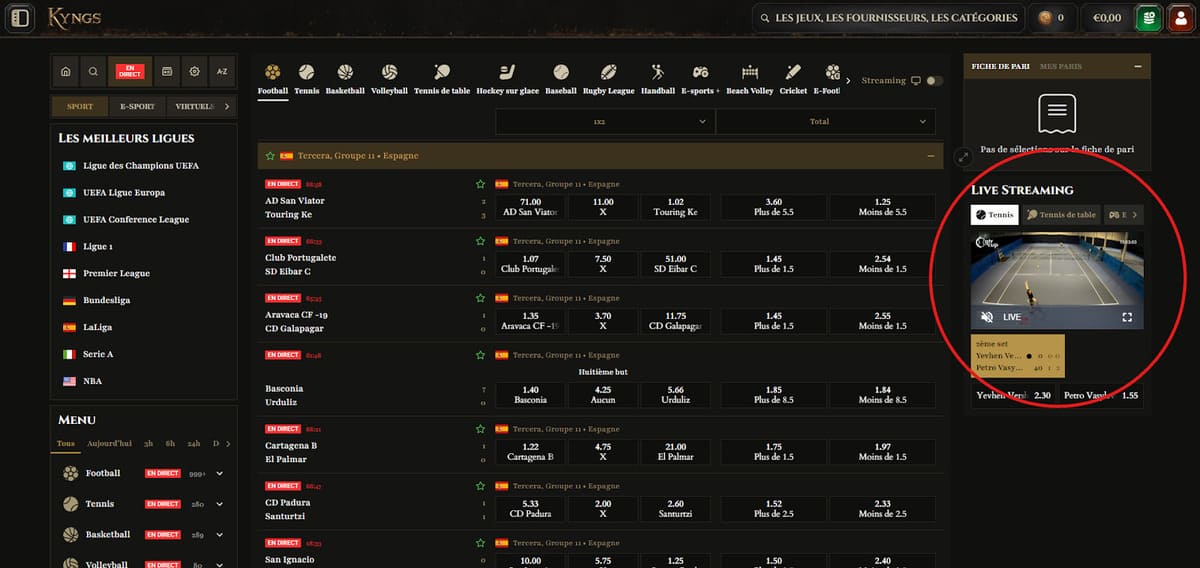
Task: Open the Total market dropdown
Action: 825,121
